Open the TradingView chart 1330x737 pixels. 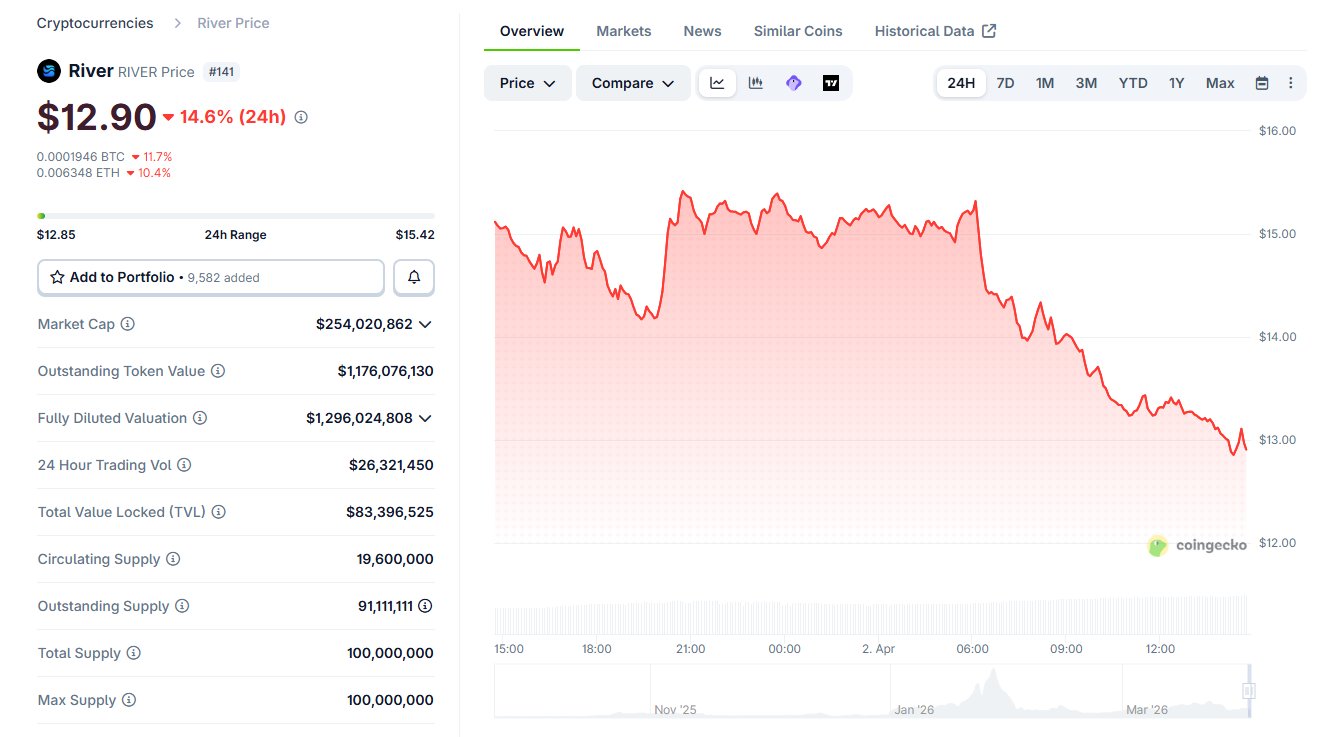[831, 83]
